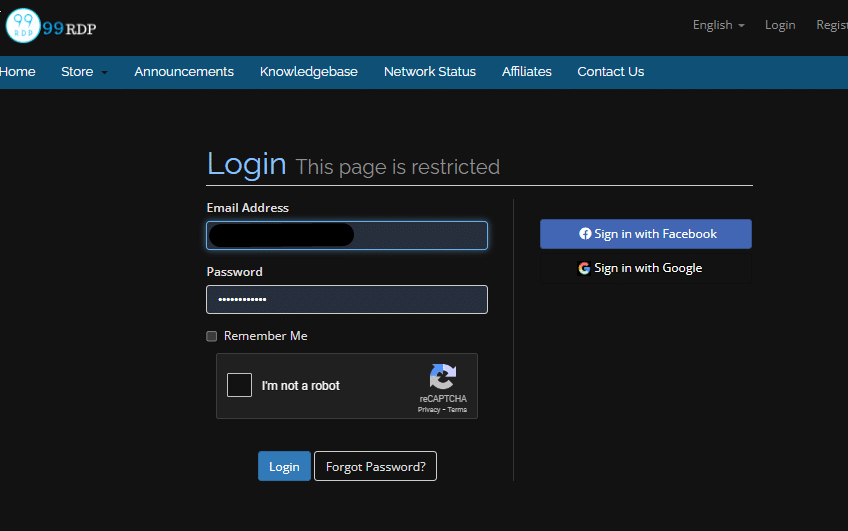Click into the Password field
The height and width of the screenshot is (531, 848).
(347, 300)
